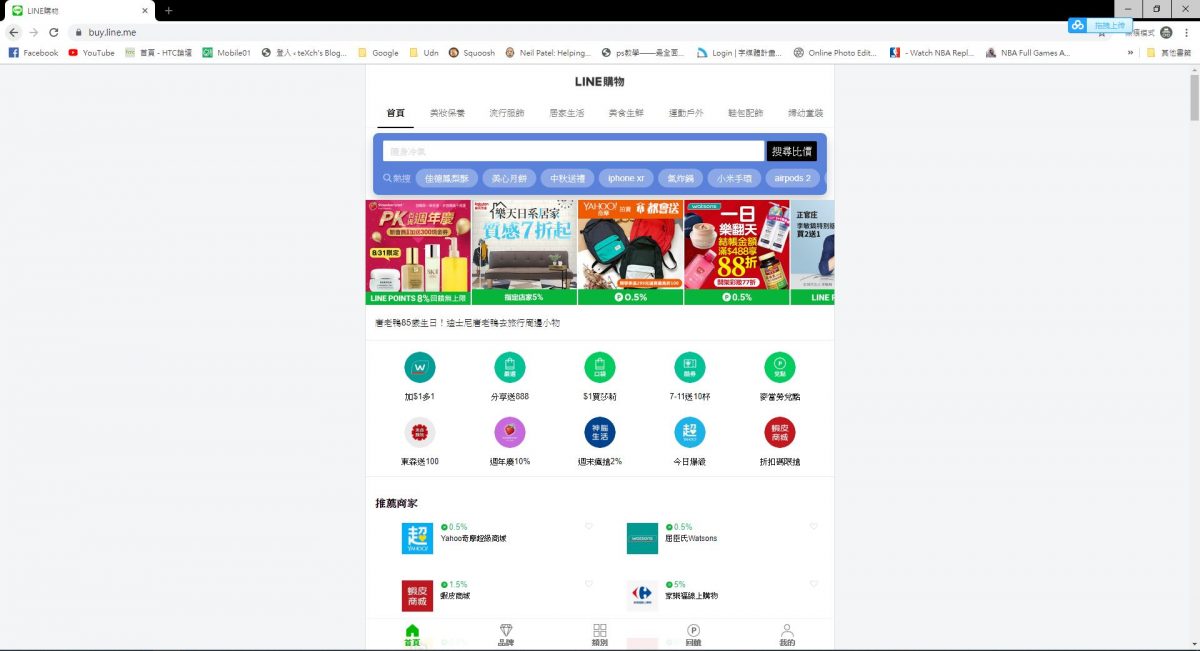
Task: Switch to the 婦幼童裝 tab
Action: click(806, 113)
